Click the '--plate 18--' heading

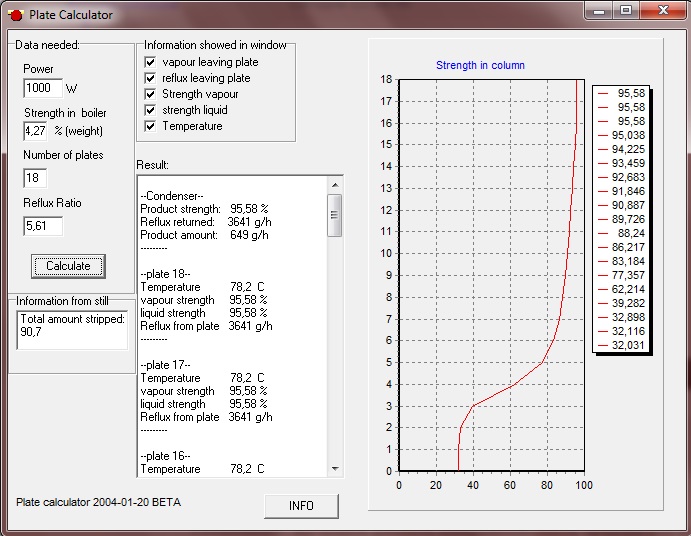click(x=165, y=274)
